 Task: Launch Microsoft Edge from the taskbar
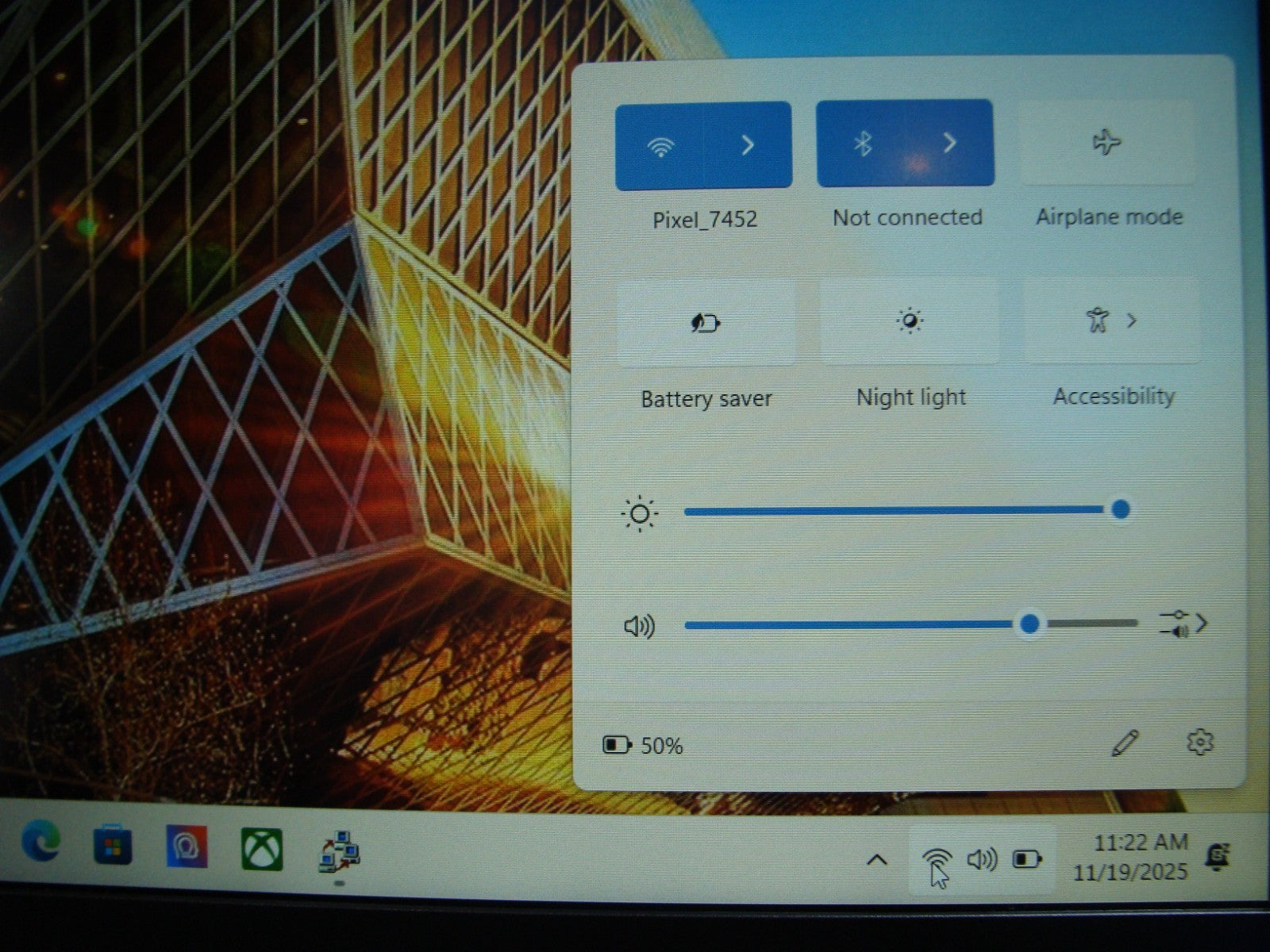[x=41, y=843]
